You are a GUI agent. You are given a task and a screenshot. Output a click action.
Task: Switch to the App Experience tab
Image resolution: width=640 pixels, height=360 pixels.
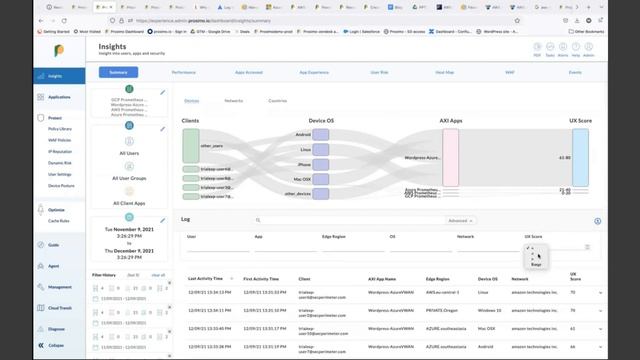click(x=314, y=72)
